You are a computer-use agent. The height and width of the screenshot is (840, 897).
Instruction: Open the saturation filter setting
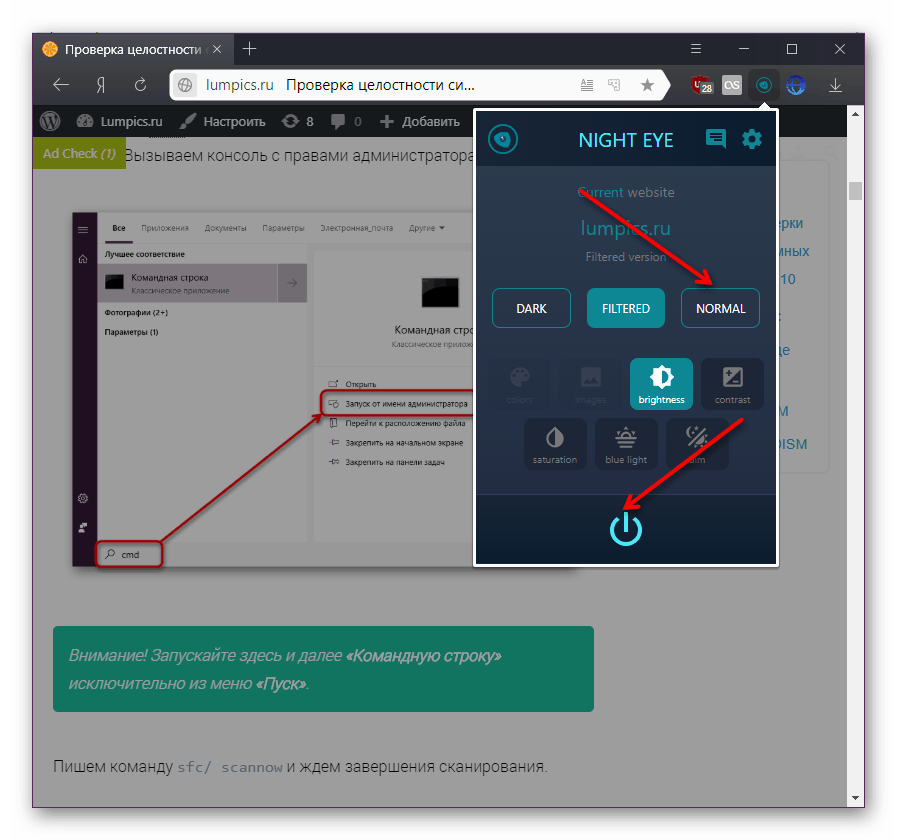tap(555, 444)
